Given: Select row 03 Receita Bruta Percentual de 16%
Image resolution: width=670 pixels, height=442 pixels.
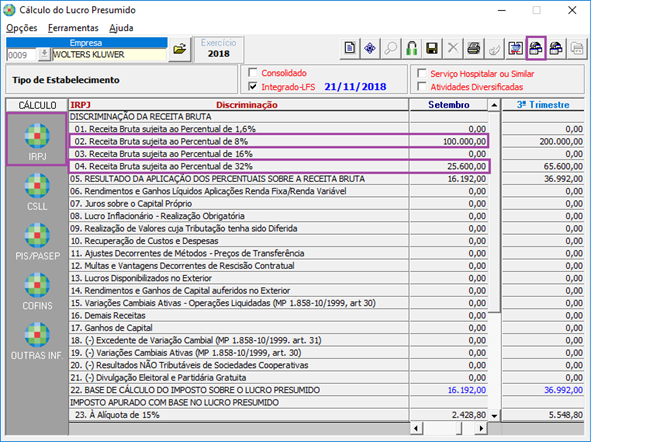Looking at the screenshot, I should pos(238,154).
